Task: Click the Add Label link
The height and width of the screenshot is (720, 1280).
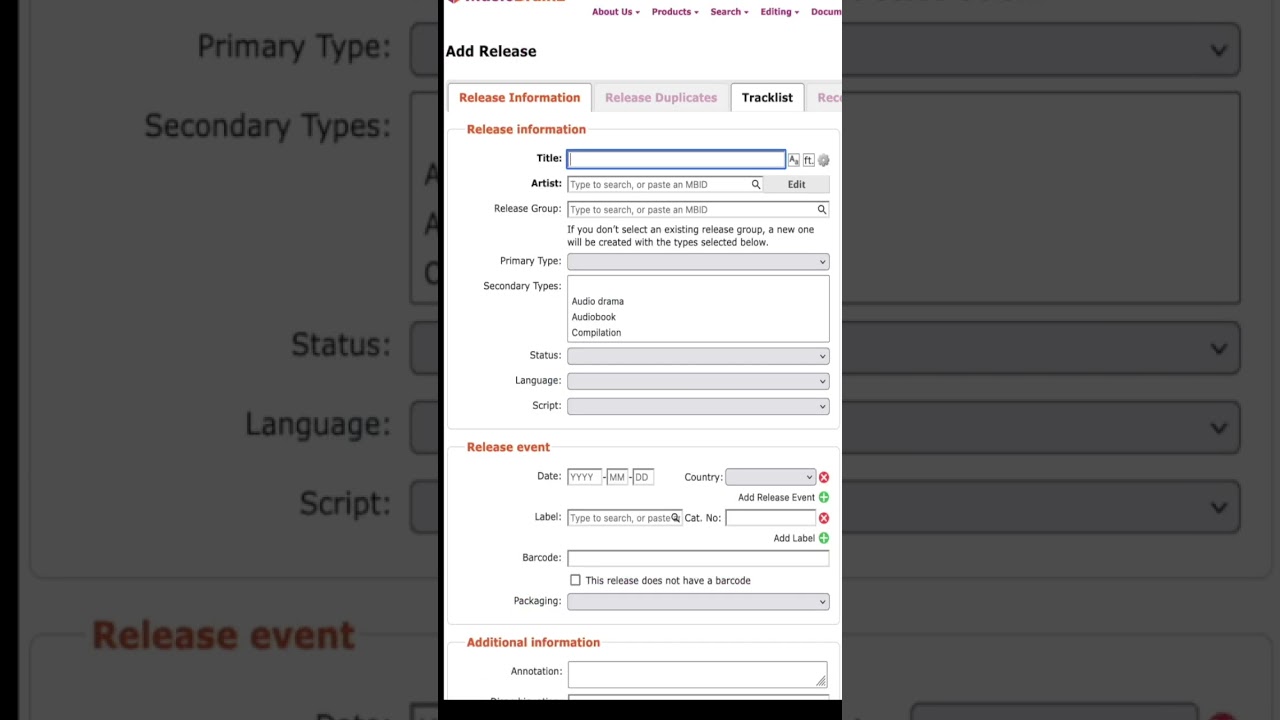Action: (x=794, y=539)
